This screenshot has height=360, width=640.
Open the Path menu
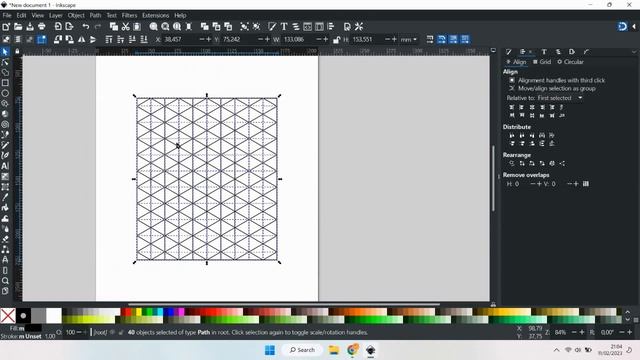[95, 16]
